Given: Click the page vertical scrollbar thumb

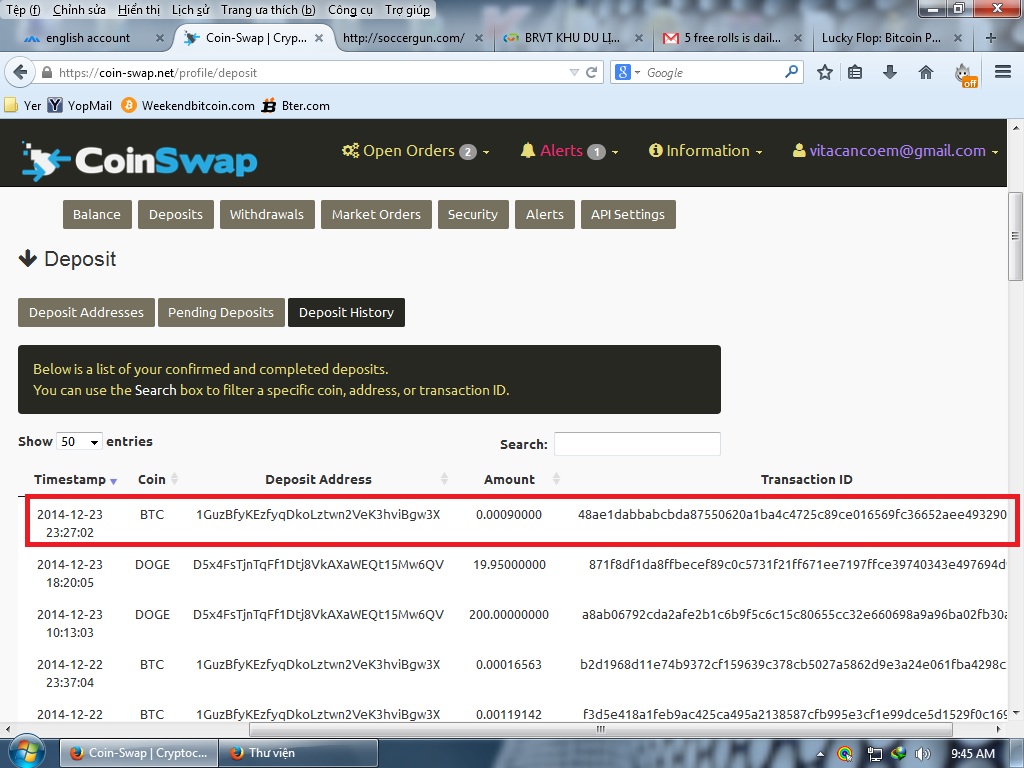Looking at the screenshot, I should 1015,236.
